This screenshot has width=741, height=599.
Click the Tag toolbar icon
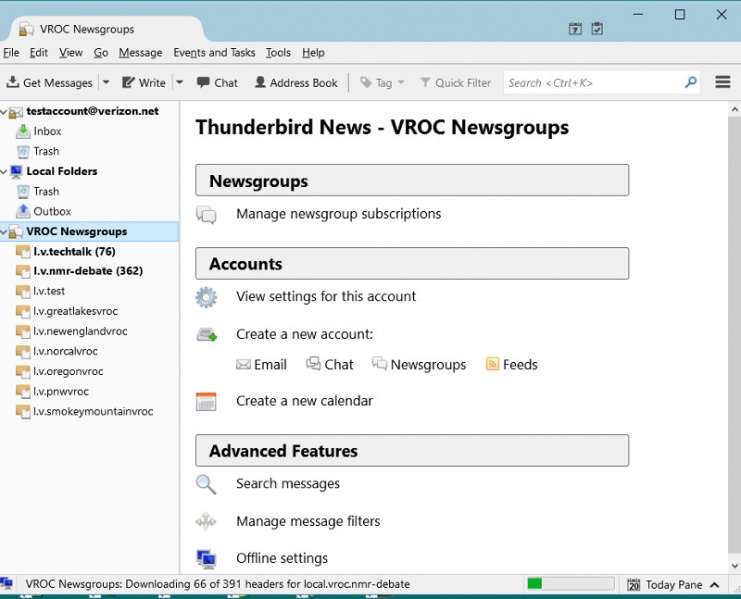[366, 83]
